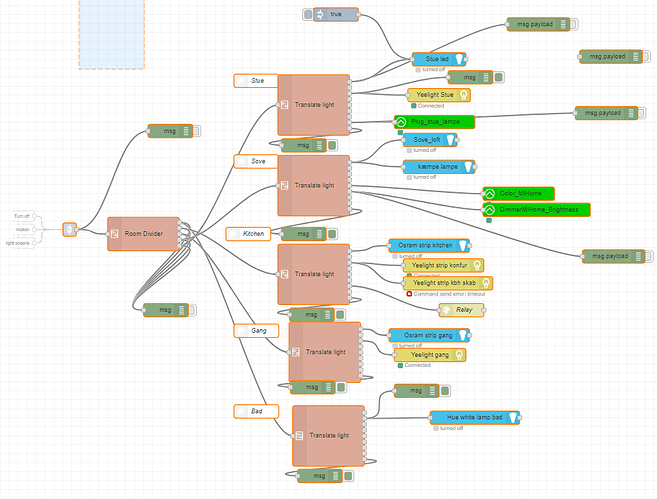Click the input port of Color_MiHome node
Image resolution: width=657 pixels, height=499 pixels.
[483, 194]
